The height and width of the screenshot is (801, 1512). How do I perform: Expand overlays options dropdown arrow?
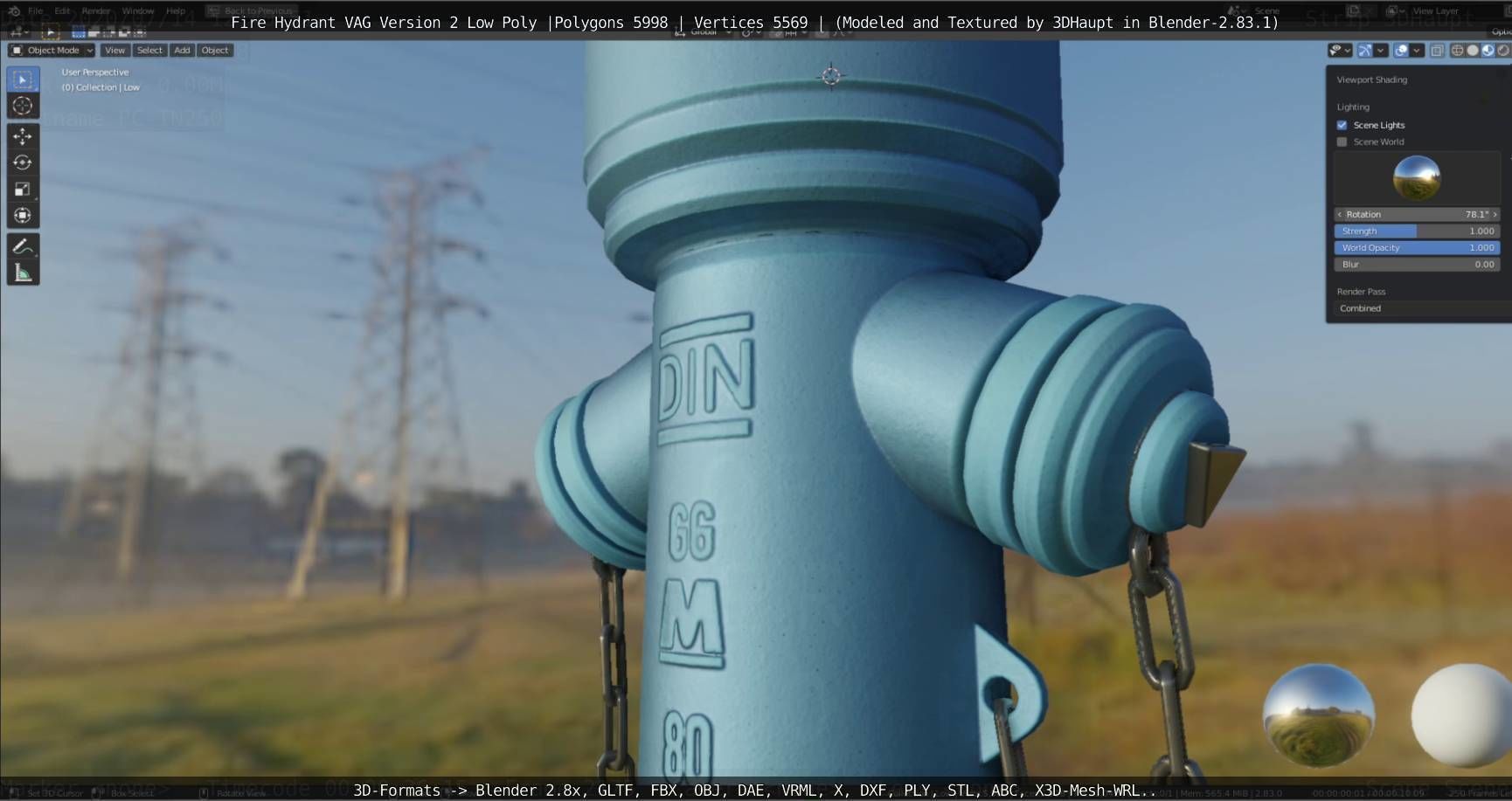pos(1417,51)
